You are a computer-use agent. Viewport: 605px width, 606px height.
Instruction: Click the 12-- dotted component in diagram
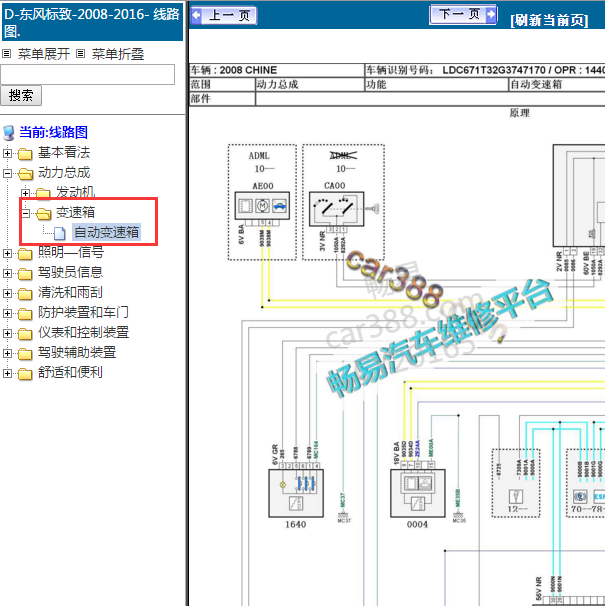(x=516, y=483)
